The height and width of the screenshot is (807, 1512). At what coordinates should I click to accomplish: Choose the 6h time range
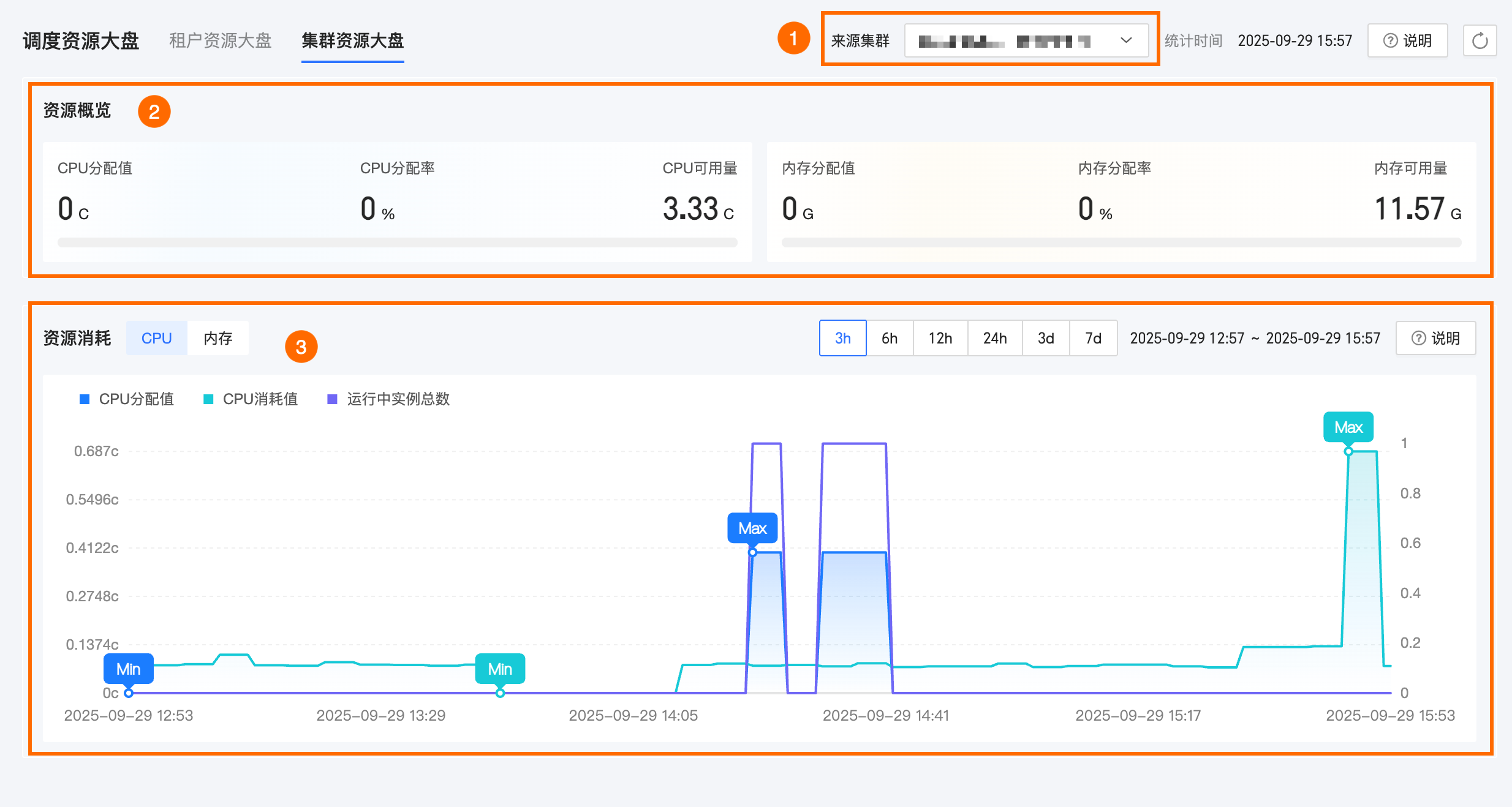click(890, 338)
